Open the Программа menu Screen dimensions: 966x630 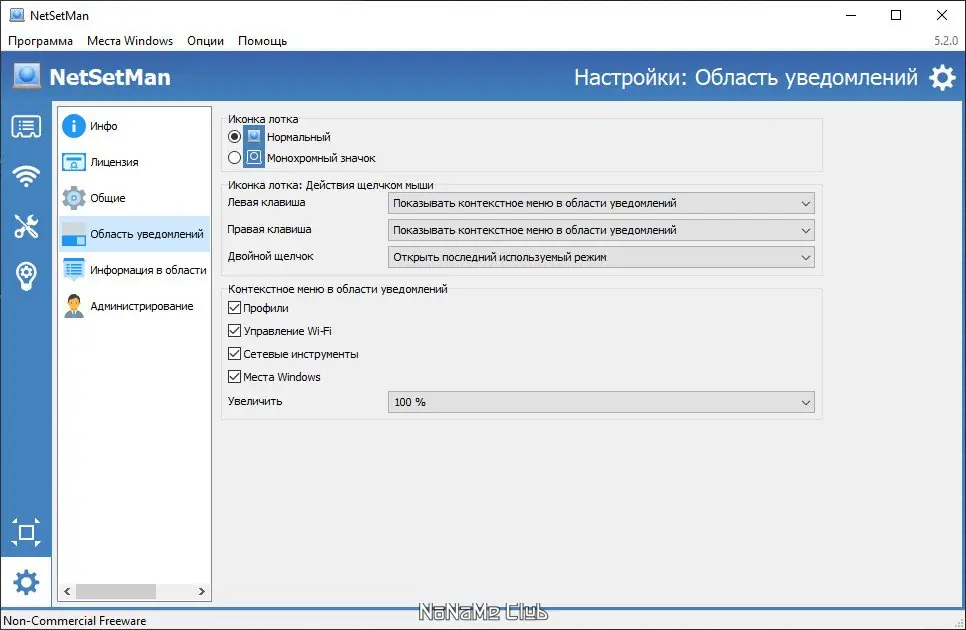tap(40, 41)
